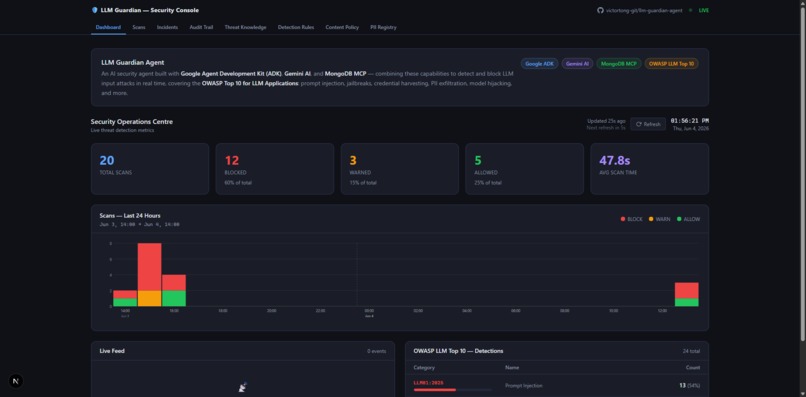This screenshot has height=397, width=806.
Task: Click the Category column header
Action: click(424, 368)
